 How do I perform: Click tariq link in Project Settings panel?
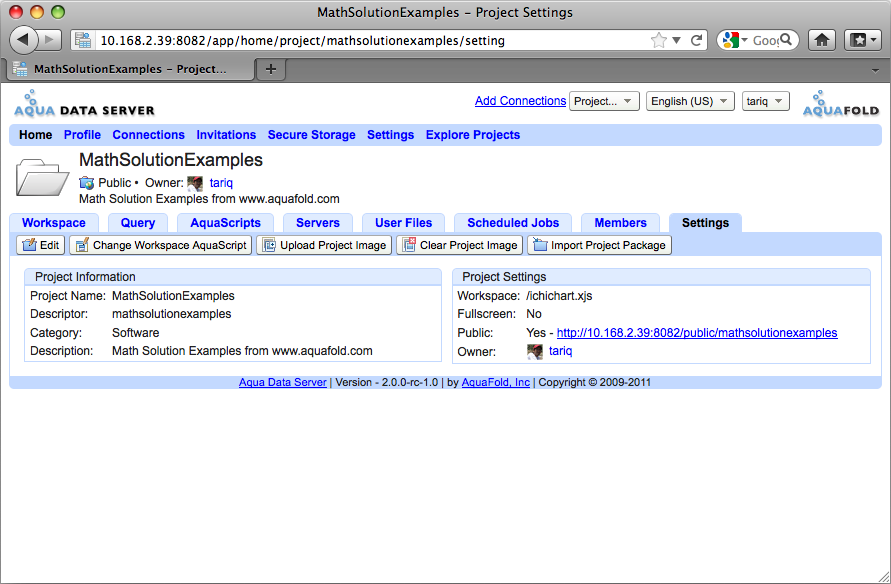560,351
